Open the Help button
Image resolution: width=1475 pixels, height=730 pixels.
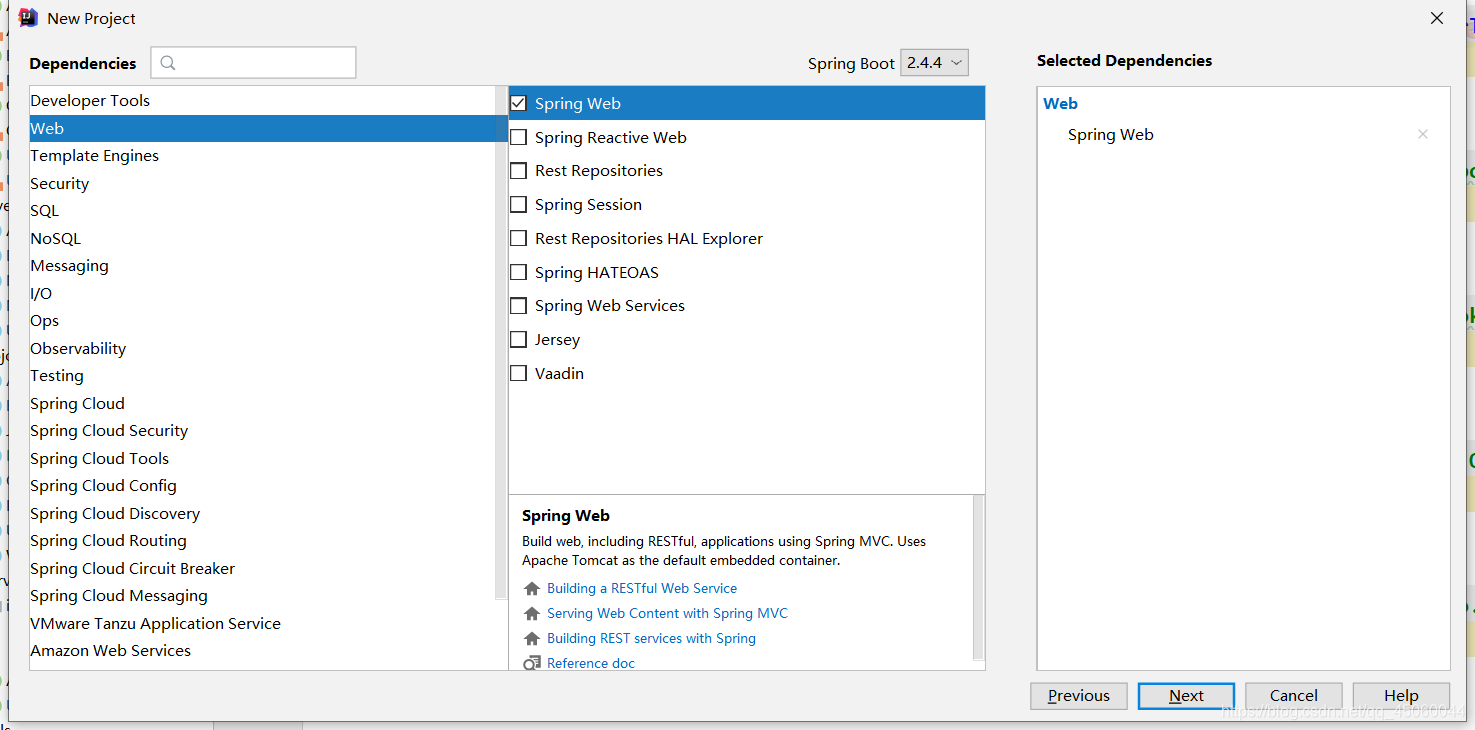click(1401, 696)
